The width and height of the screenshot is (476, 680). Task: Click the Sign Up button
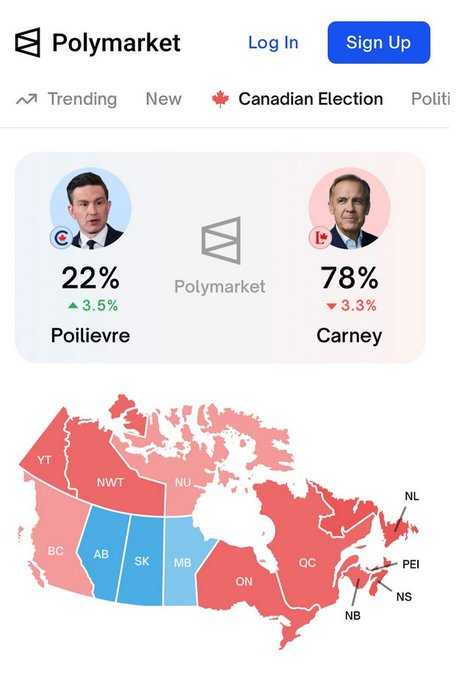point(379,42)
